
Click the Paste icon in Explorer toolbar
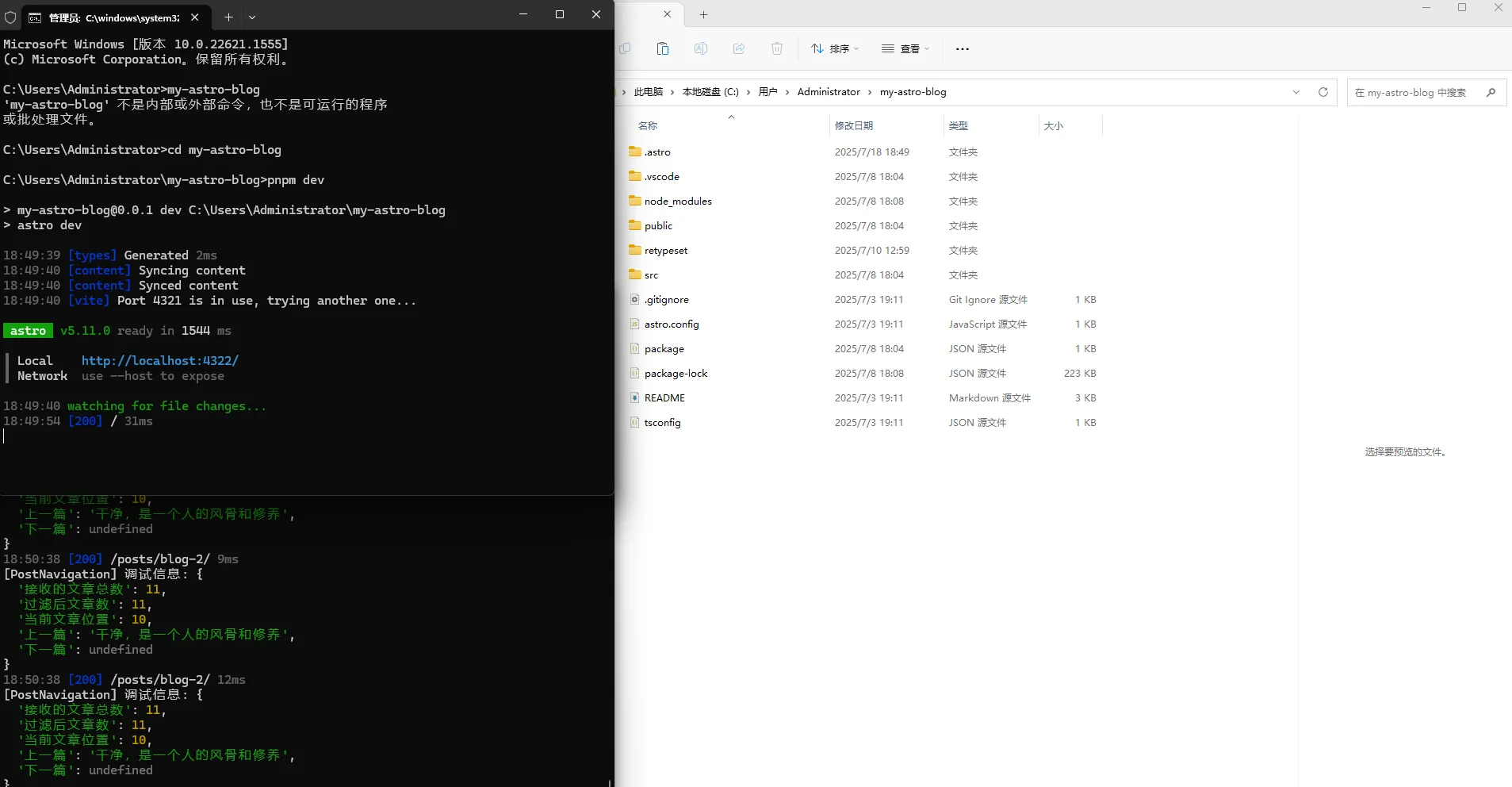pyautogui.click(x=663, y=49)
